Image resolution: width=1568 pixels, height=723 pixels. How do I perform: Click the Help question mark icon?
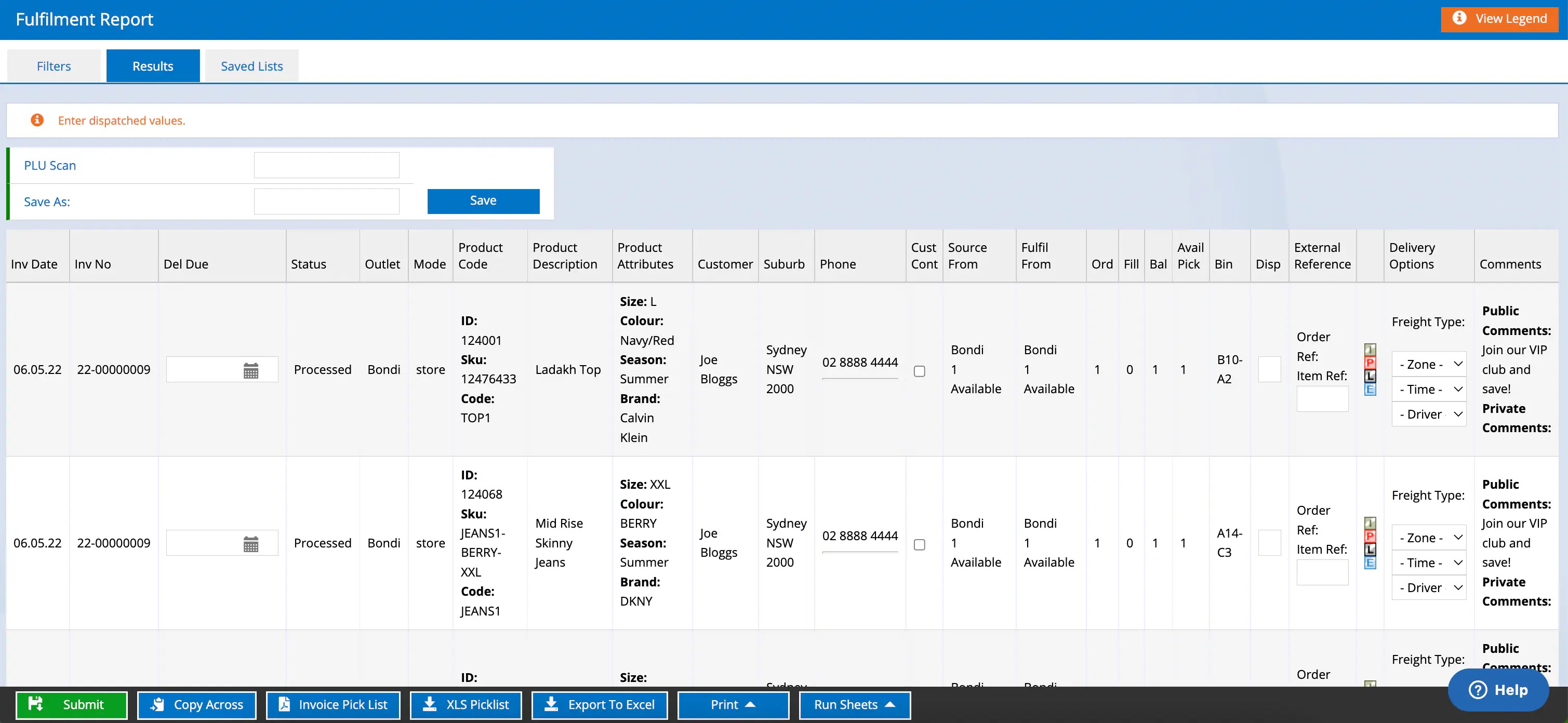tap(1477, 690)
